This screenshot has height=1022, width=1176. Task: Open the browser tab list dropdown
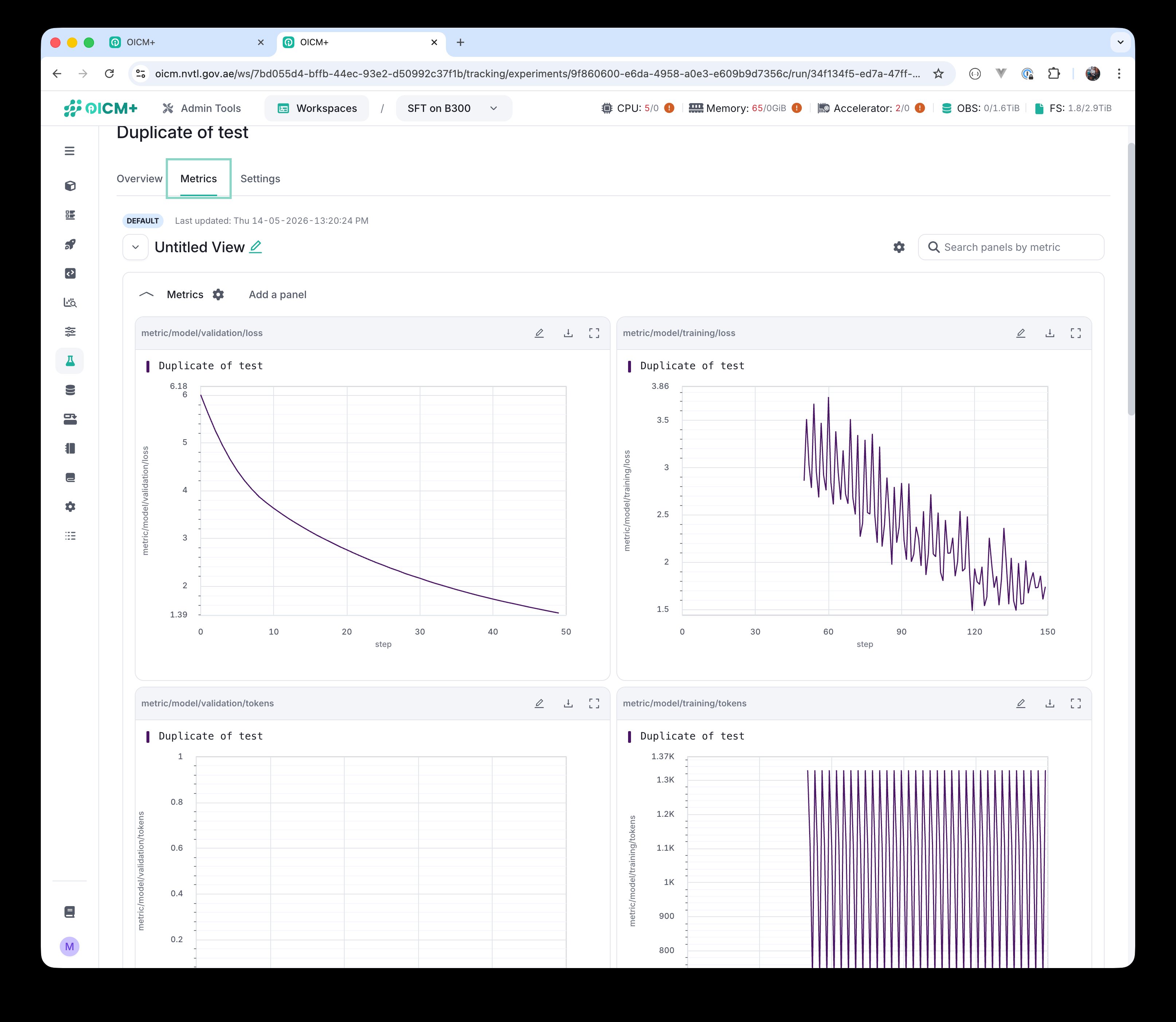click(x=1120, y=42)
